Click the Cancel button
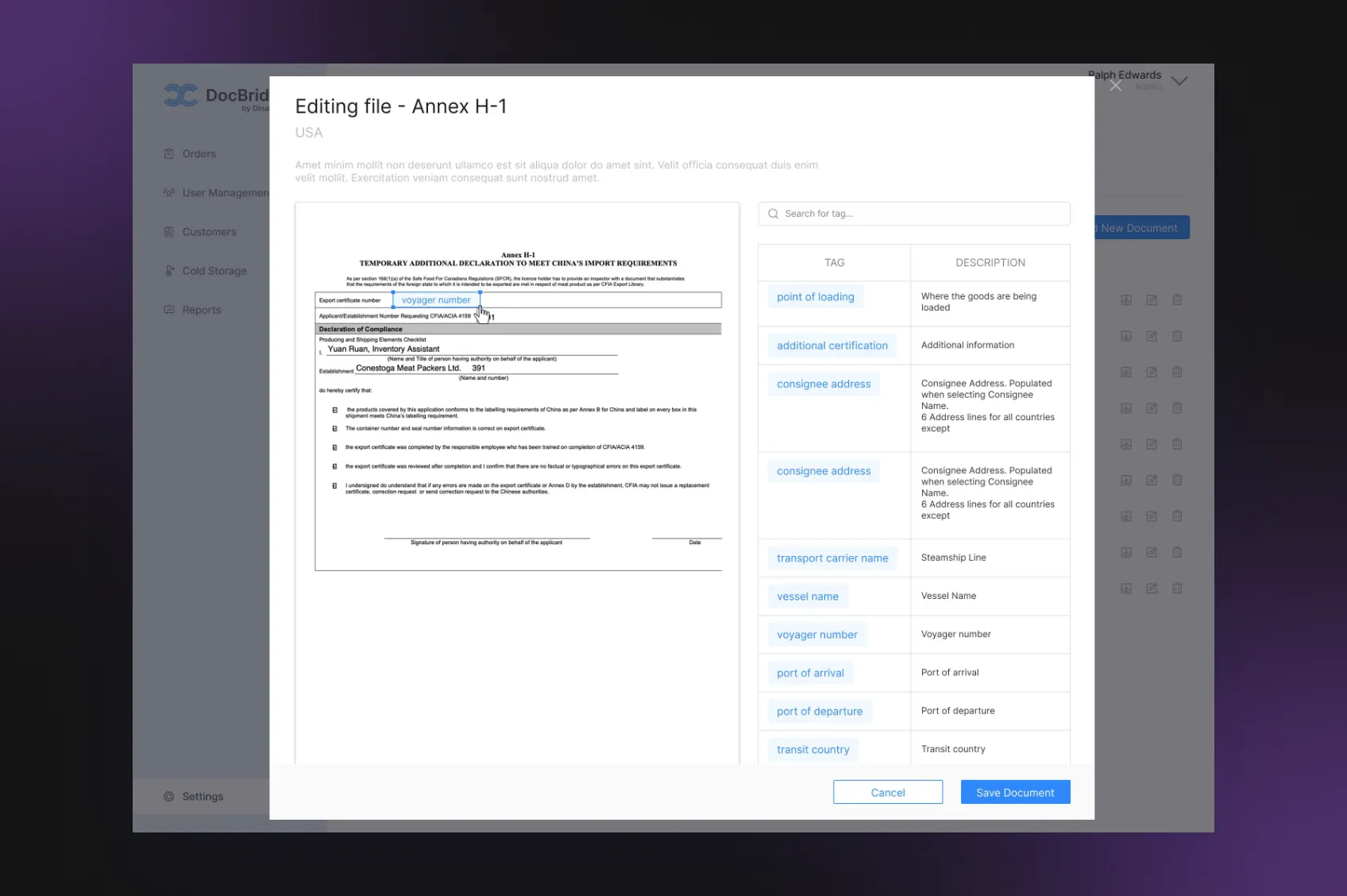Viewport: 1347px width, 896px height. 887,793
